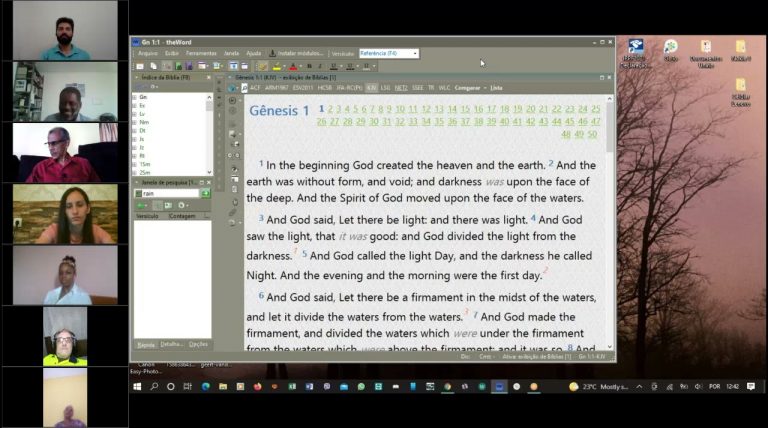Go to Genesis chapter 25

click(596, 109)
